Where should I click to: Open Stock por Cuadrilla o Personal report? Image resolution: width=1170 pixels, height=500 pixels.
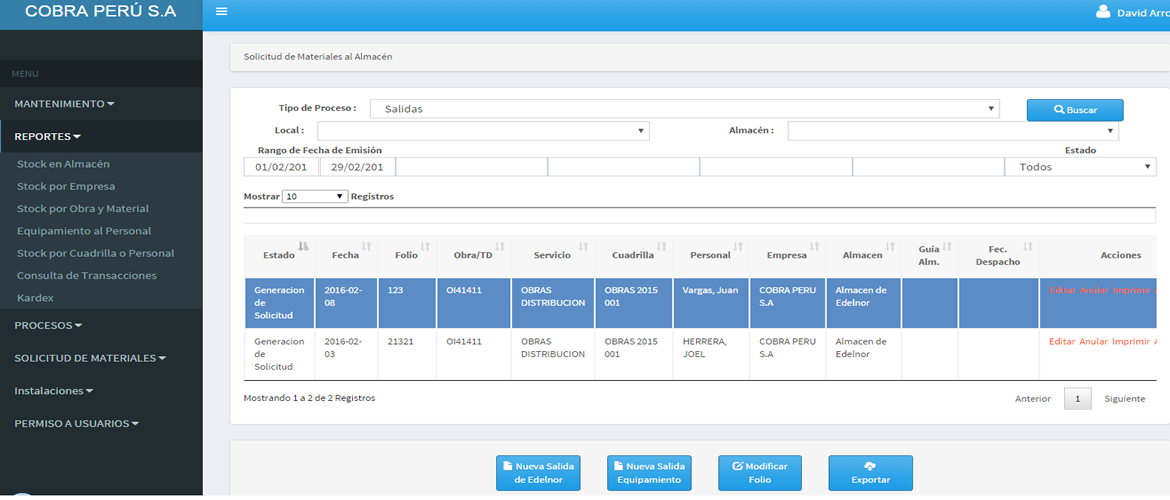(96, 254)
